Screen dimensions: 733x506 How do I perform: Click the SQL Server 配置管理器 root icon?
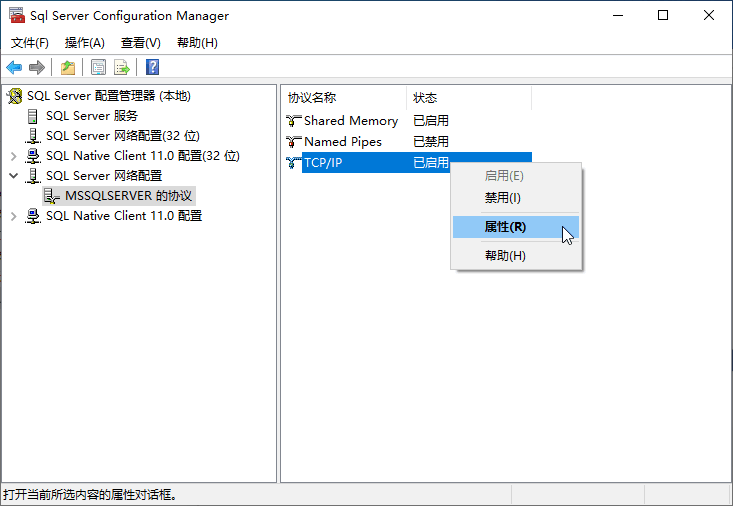14,96
